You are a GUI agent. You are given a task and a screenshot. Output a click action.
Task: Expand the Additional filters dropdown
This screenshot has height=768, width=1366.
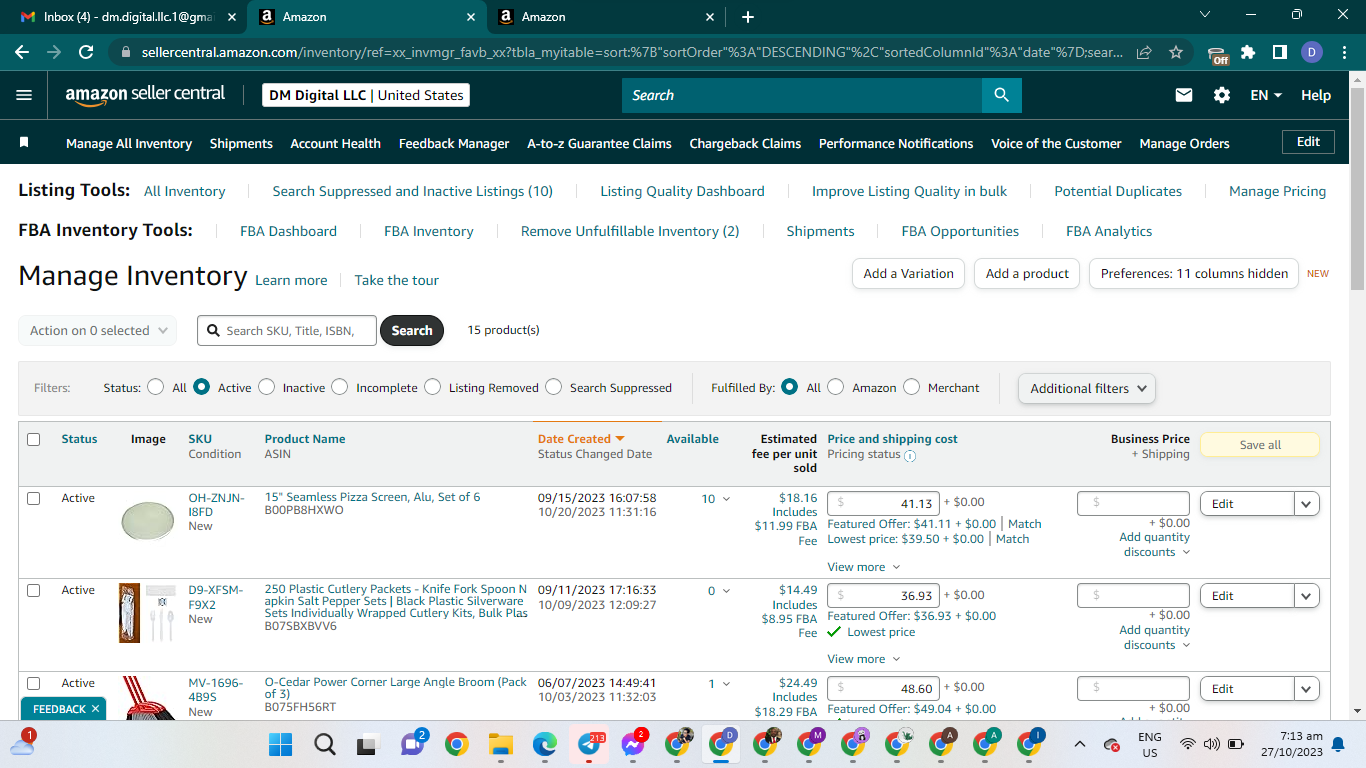[x=1087, y=388]
